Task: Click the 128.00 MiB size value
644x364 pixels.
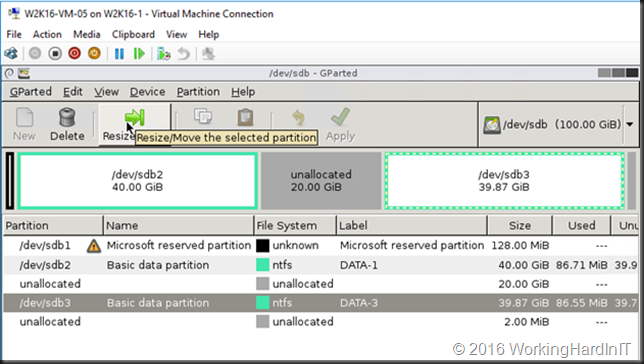Action: tap(520, 246)
